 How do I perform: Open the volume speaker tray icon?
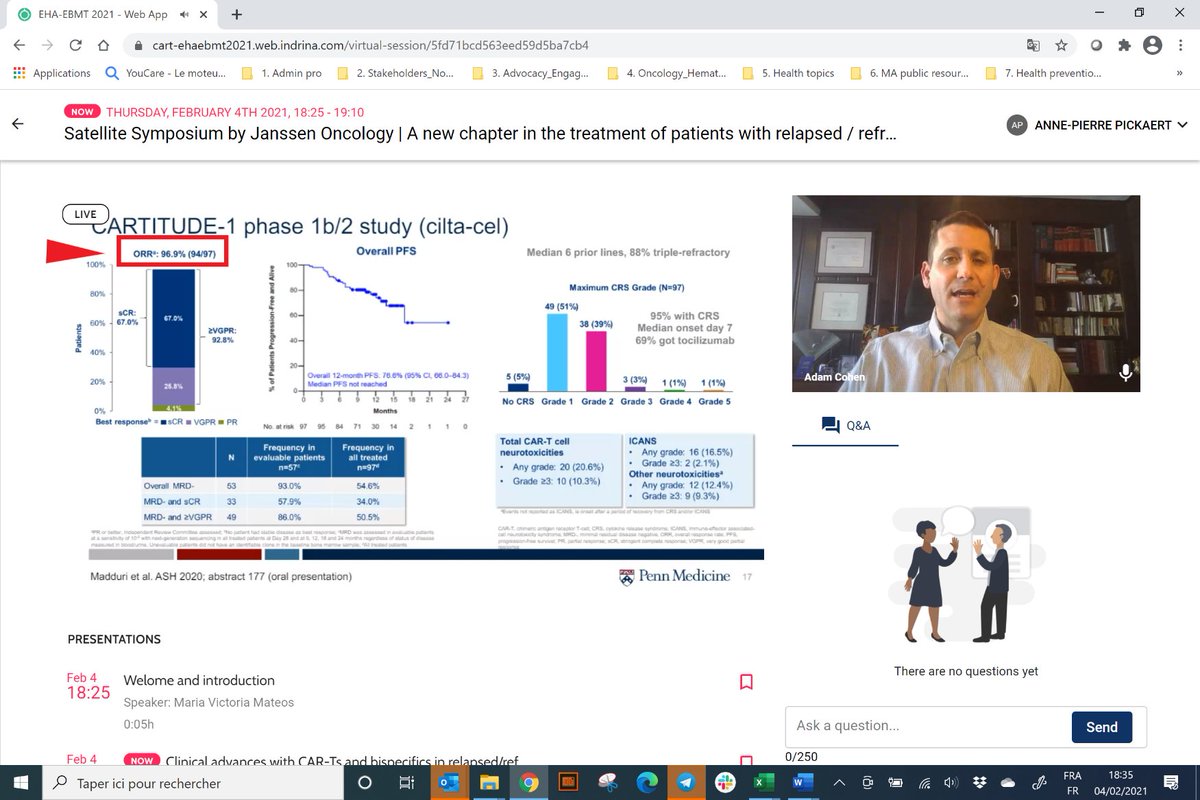click(x=953, y=783)
